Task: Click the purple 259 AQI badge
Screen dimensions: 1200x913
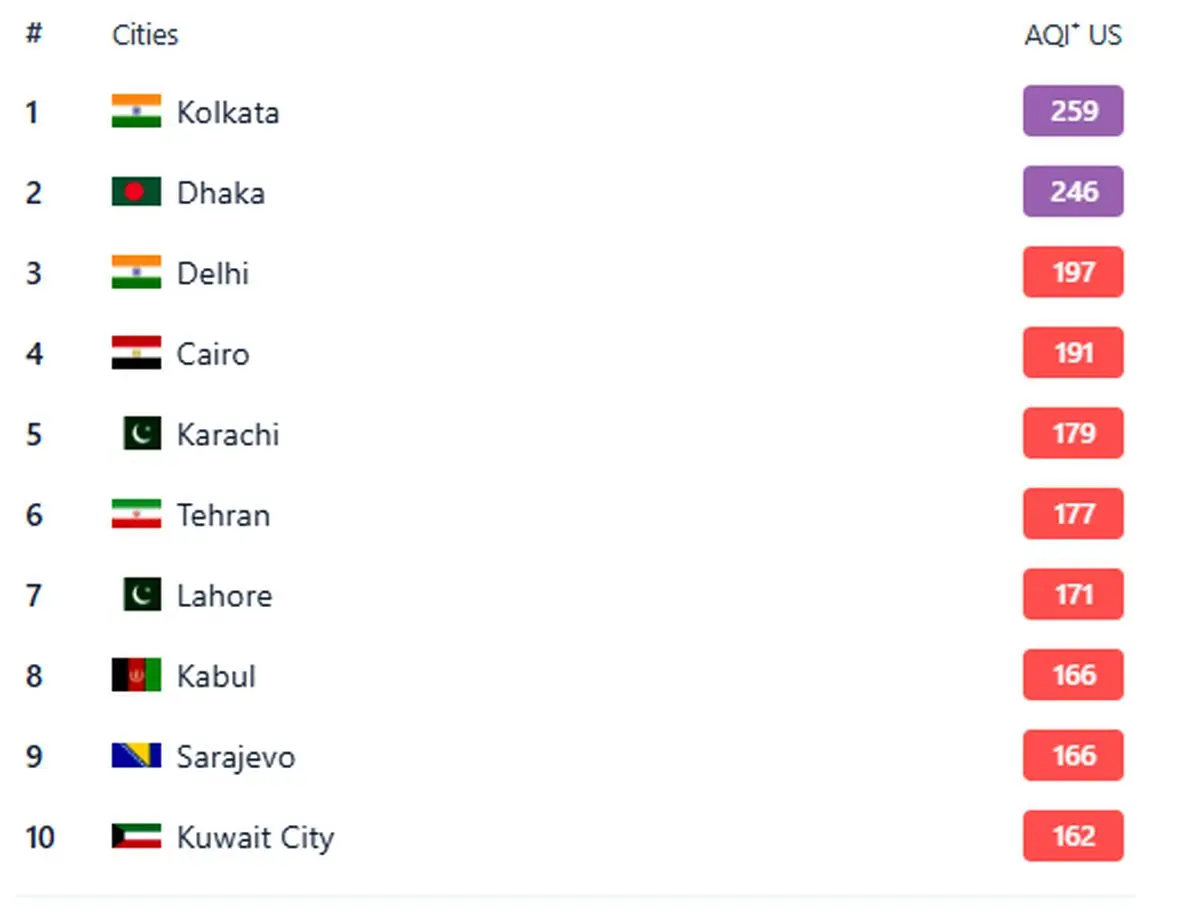Action: 1073,111
